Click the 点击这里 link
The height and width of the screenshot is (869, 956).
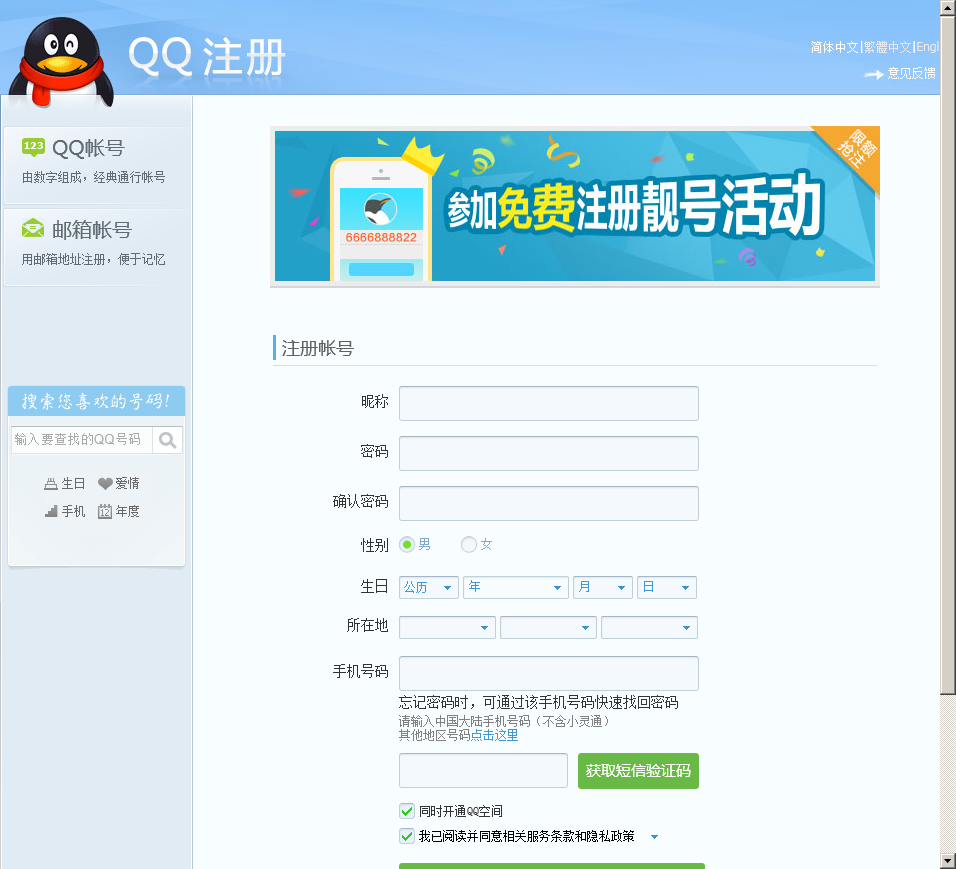coord(494,735)
